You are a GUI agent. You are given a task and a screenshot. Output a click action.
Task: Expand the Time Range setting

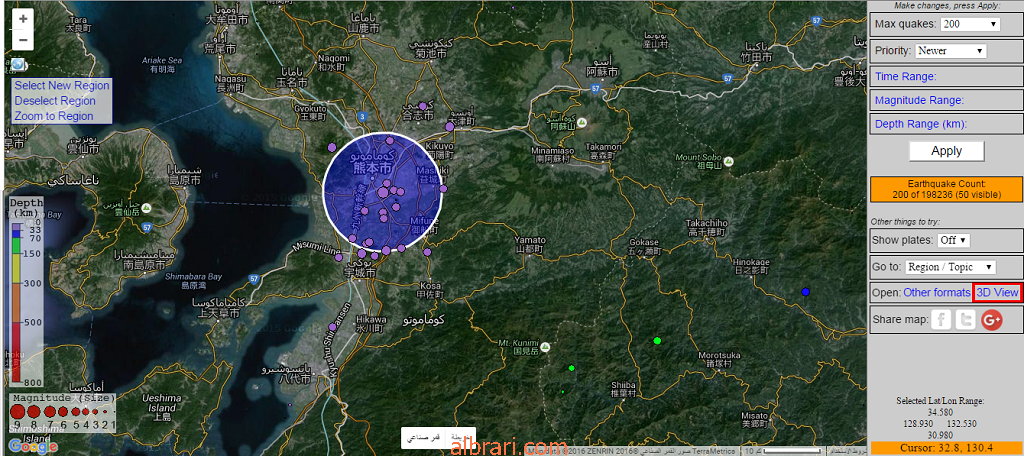(x=905, y=76)
